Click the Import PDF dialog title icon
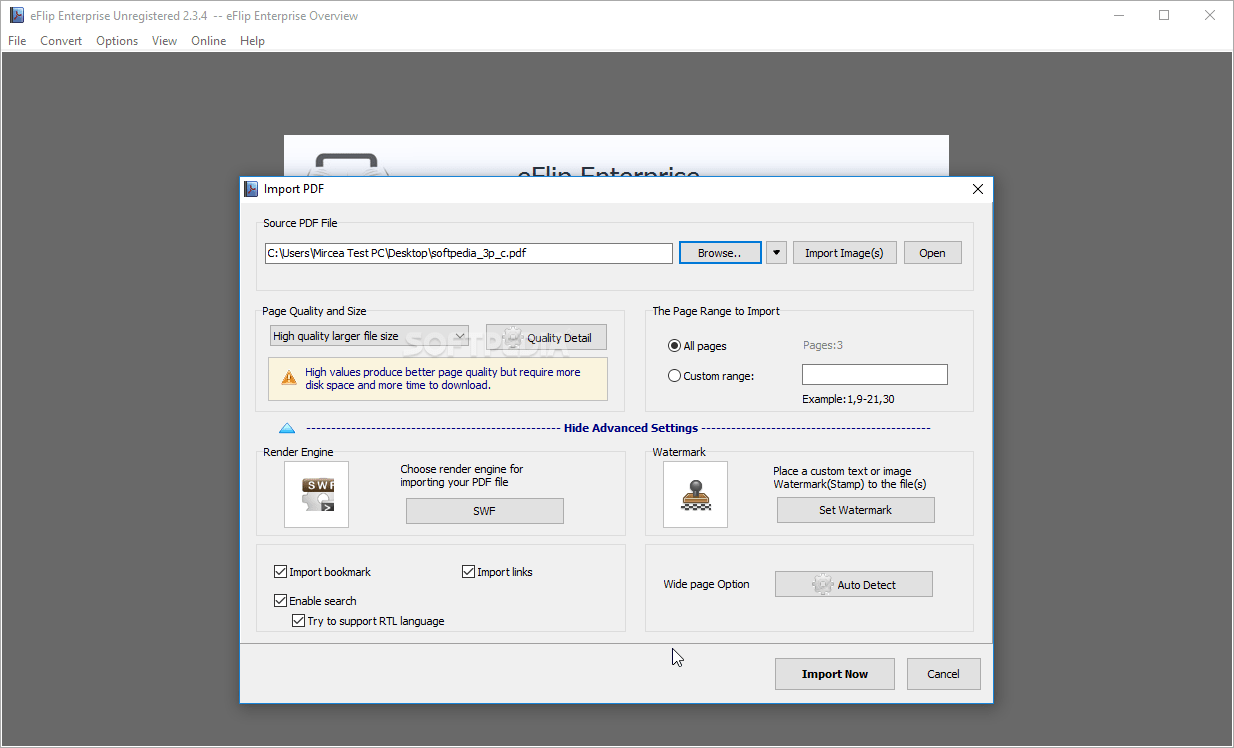 coord(252,189)
